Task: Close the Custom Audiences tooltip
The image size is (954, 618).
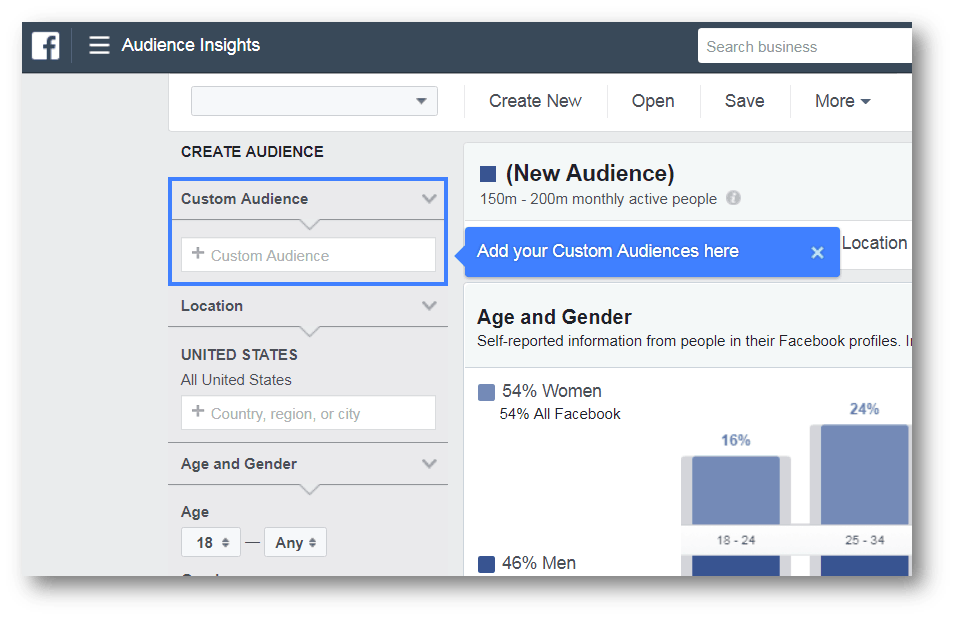Action: click(817, 252)
